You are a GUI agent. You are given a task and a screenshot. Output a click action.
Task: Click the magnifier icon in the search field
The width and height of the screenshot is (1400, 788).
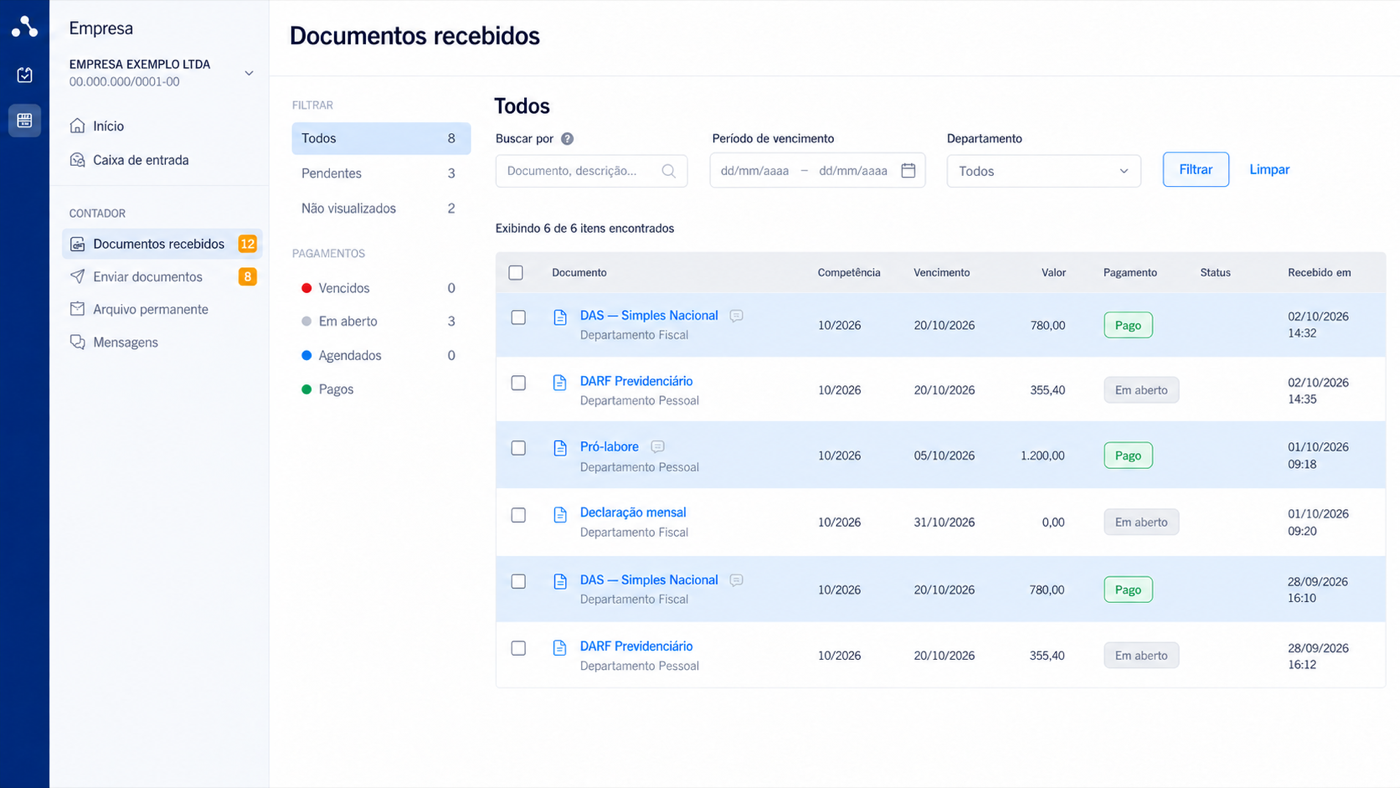coord(669,171)
